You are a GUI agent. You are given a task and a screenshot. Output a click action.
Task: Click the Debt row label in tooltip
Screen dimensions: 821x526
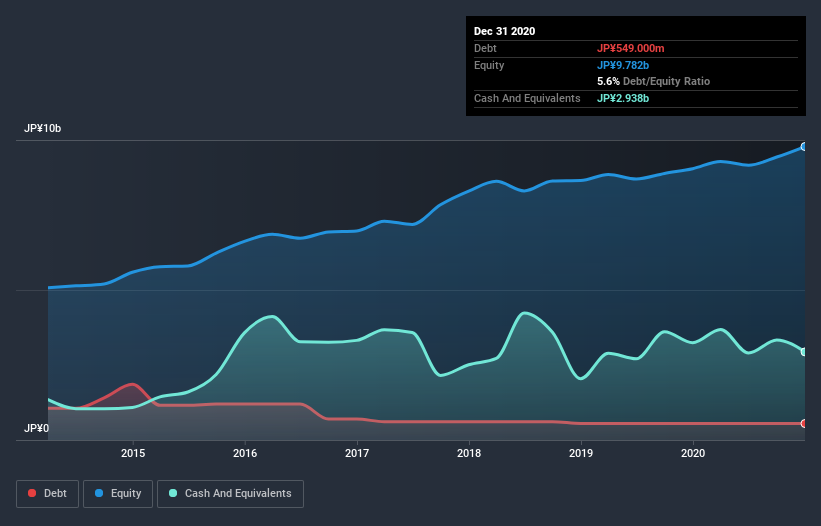click(x=485, y=48)
